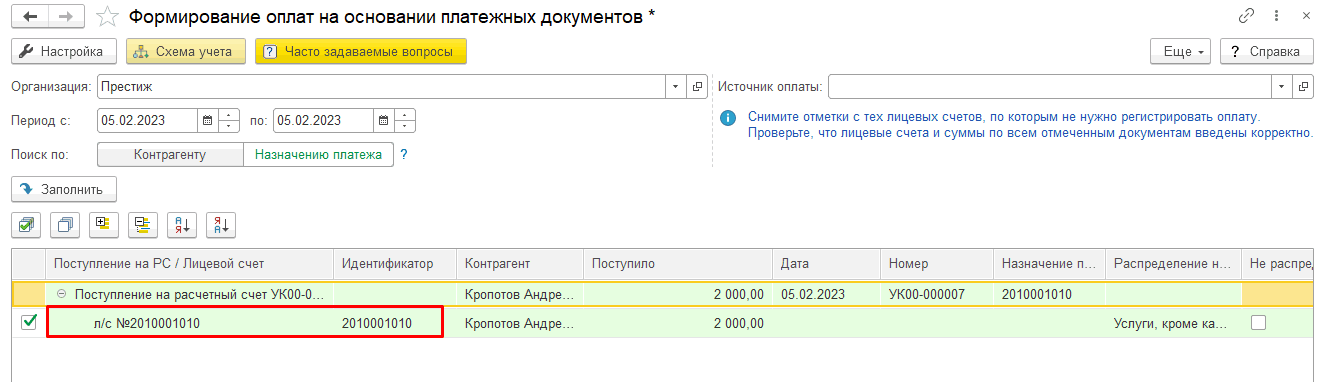Click the 'Заполнить' button
This screenshot has height=382, width=1328.
point(64,188)
